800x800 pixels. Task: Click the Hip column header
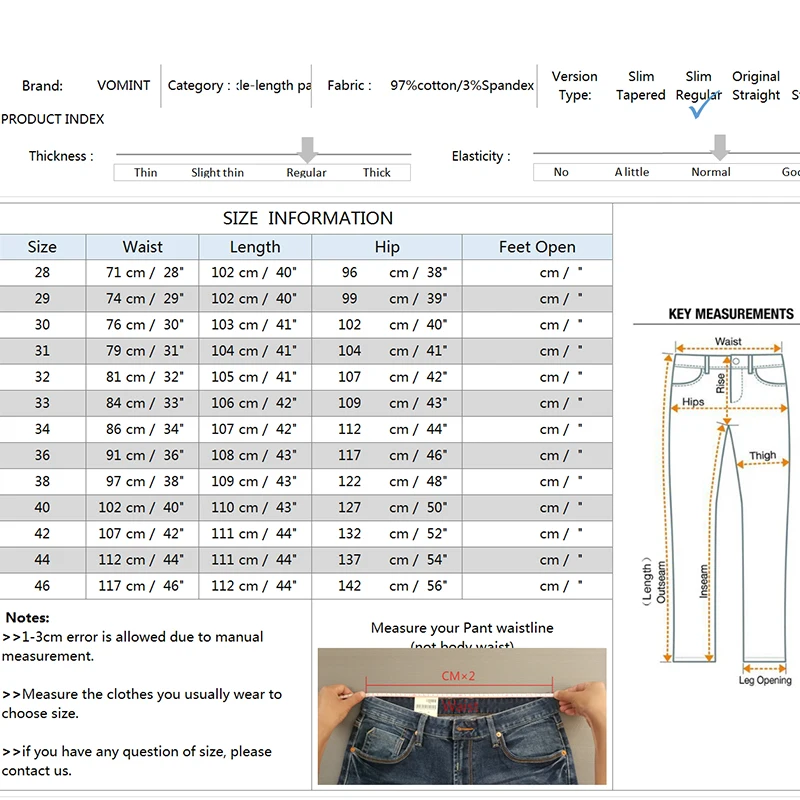(x=387, y=247)
